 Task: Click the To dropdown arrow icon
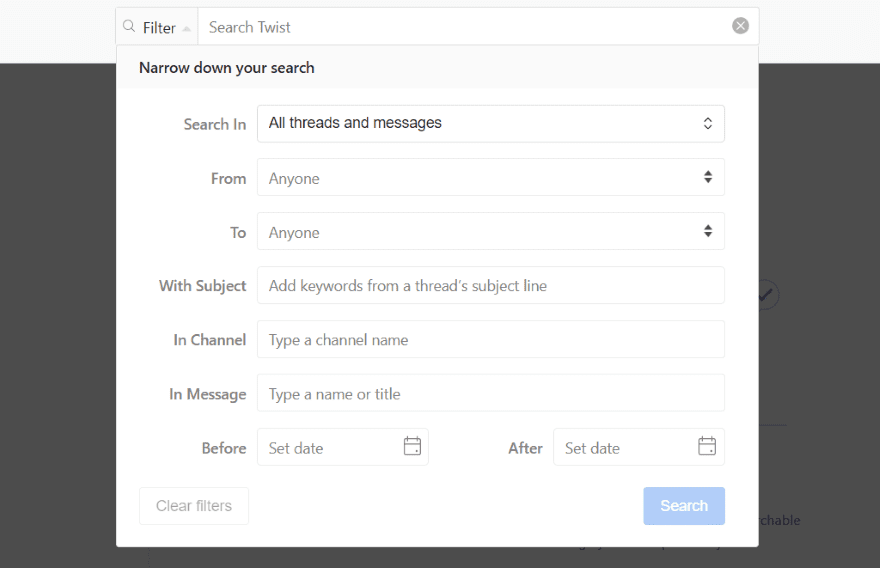click(707, 232)
